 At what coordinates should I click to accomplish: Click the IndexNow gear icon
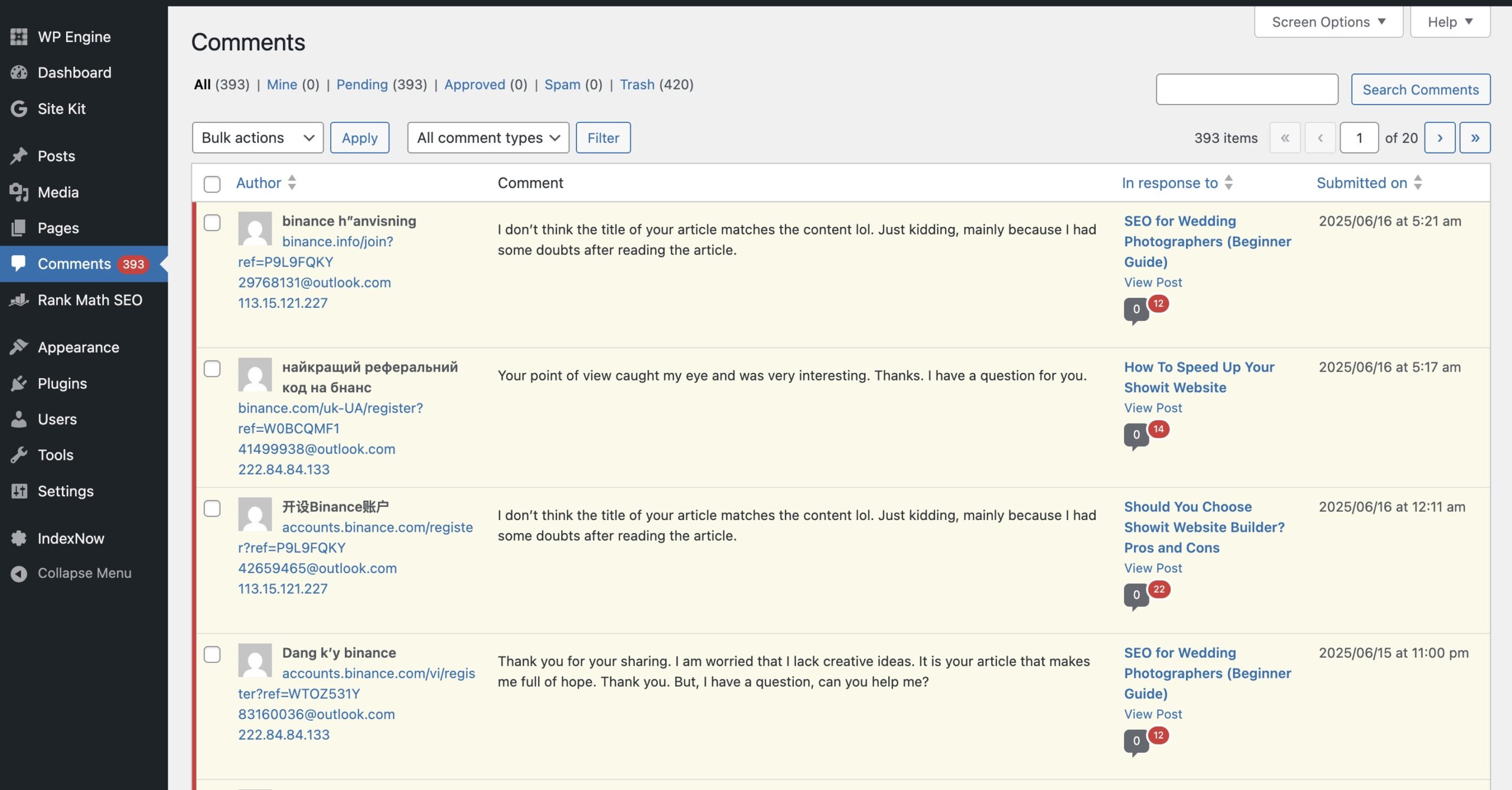[x=19, y=538]
